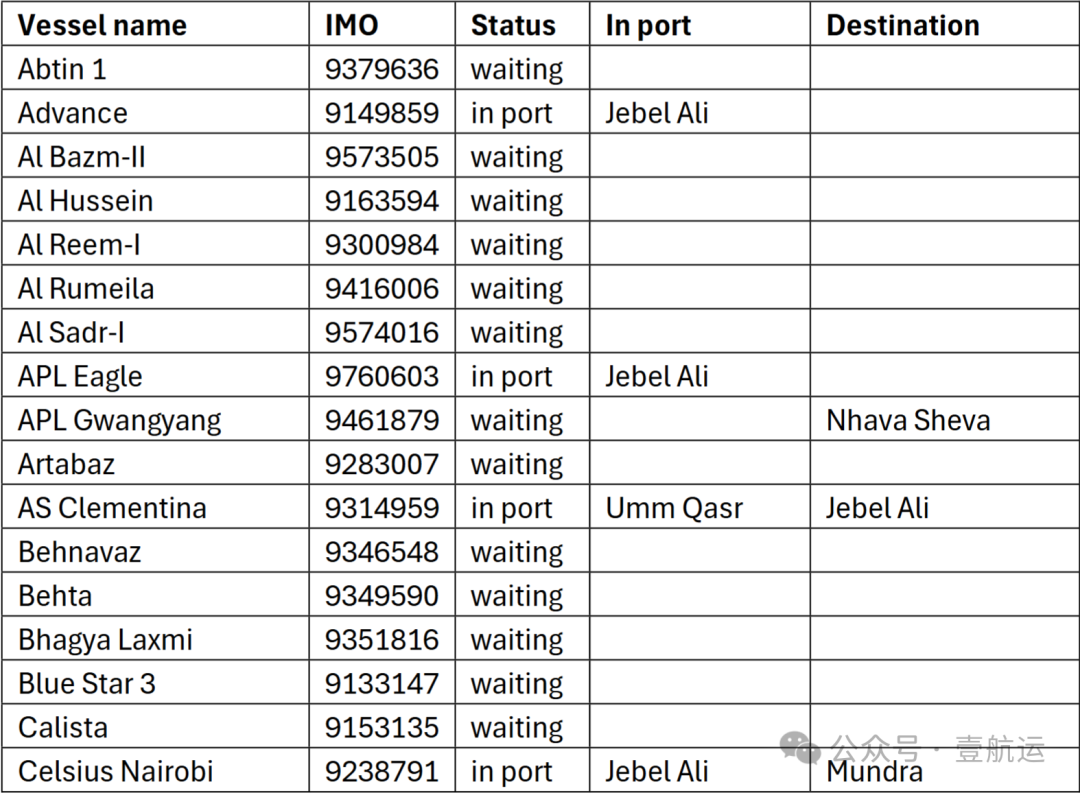This screenshot has height=793, width=1080.
Task: Click the Nhava Sheva destination cell
Action: click(x=908, y=420)
